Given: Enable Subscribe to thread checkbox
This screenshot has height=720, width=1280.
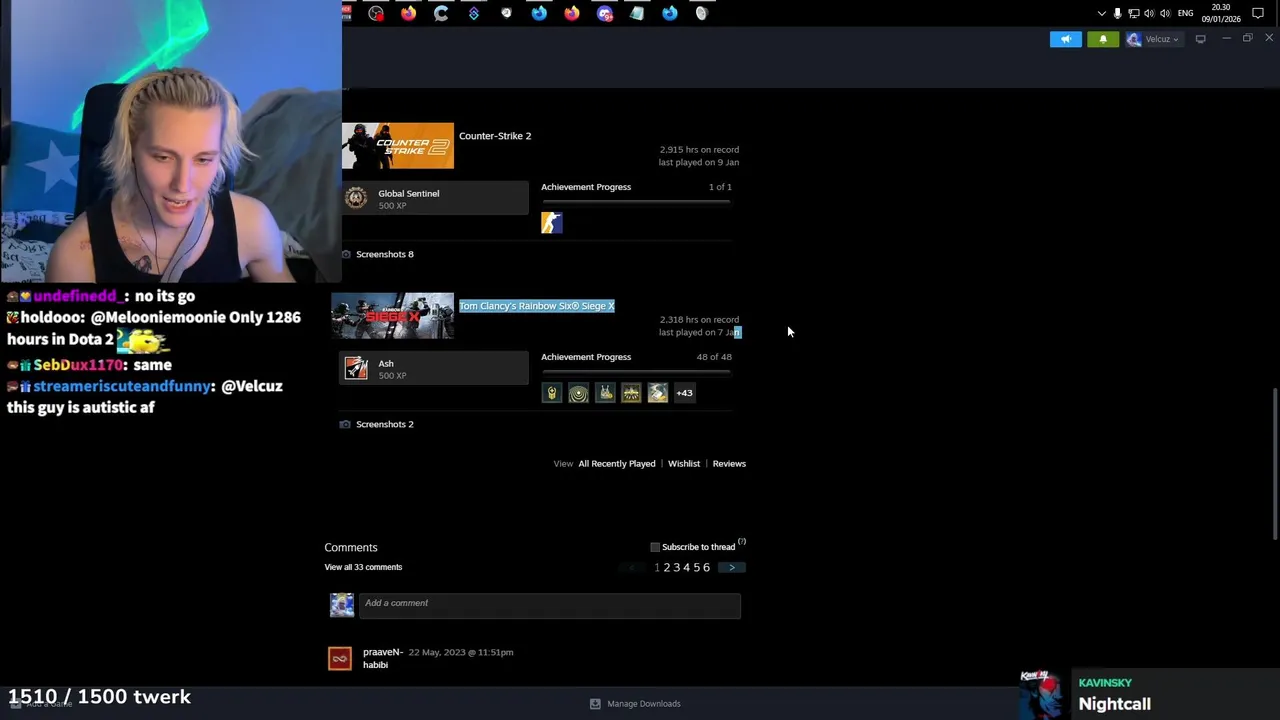Looking at the screenshot, I should 655,547.
